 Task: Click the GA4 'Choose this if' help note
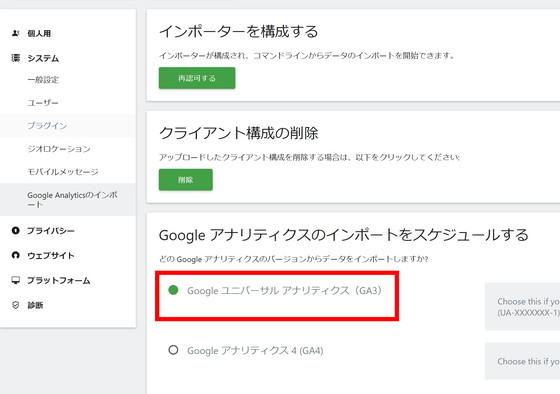[522, 361]
